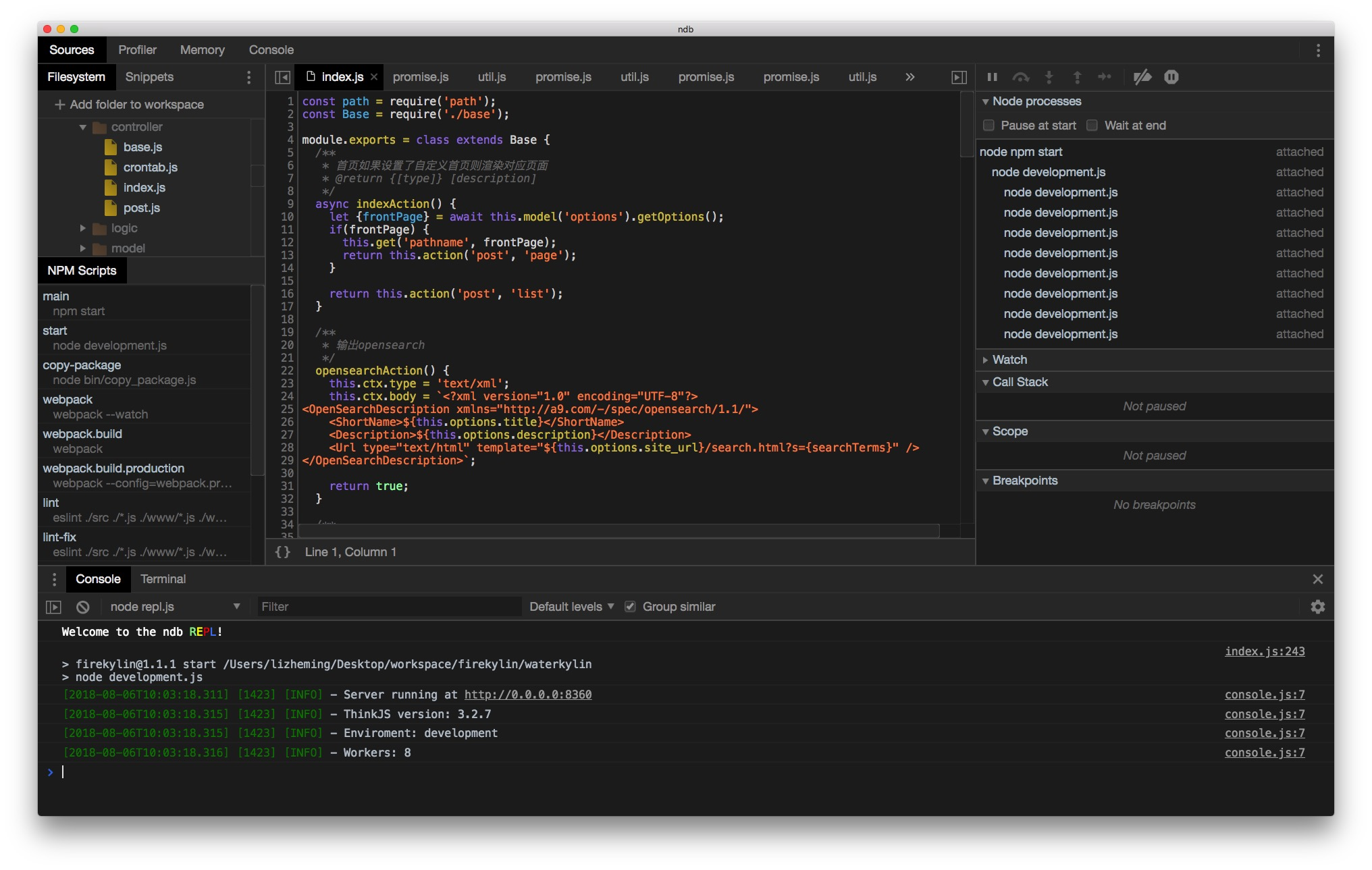Switch to the Profiler tab
1372x870 pixels.
[x=137, y=50]
